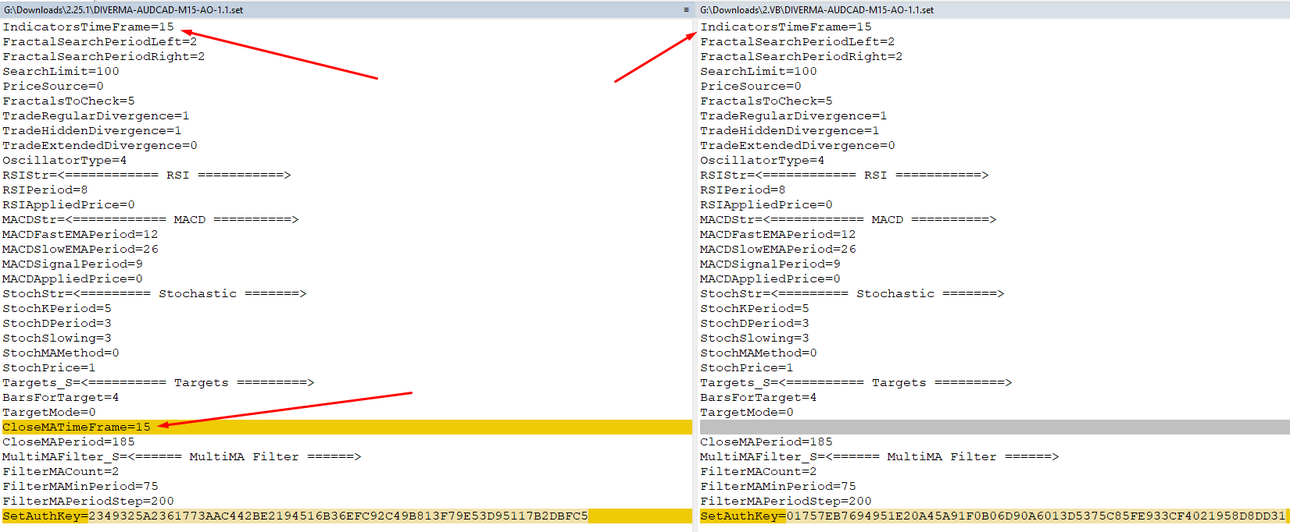Click TradeHiddenDivergence=1 in the 2.25.1 file
Image resolution: width=1290 pixels, height=532 pixels.
click(x=91, y=131)
